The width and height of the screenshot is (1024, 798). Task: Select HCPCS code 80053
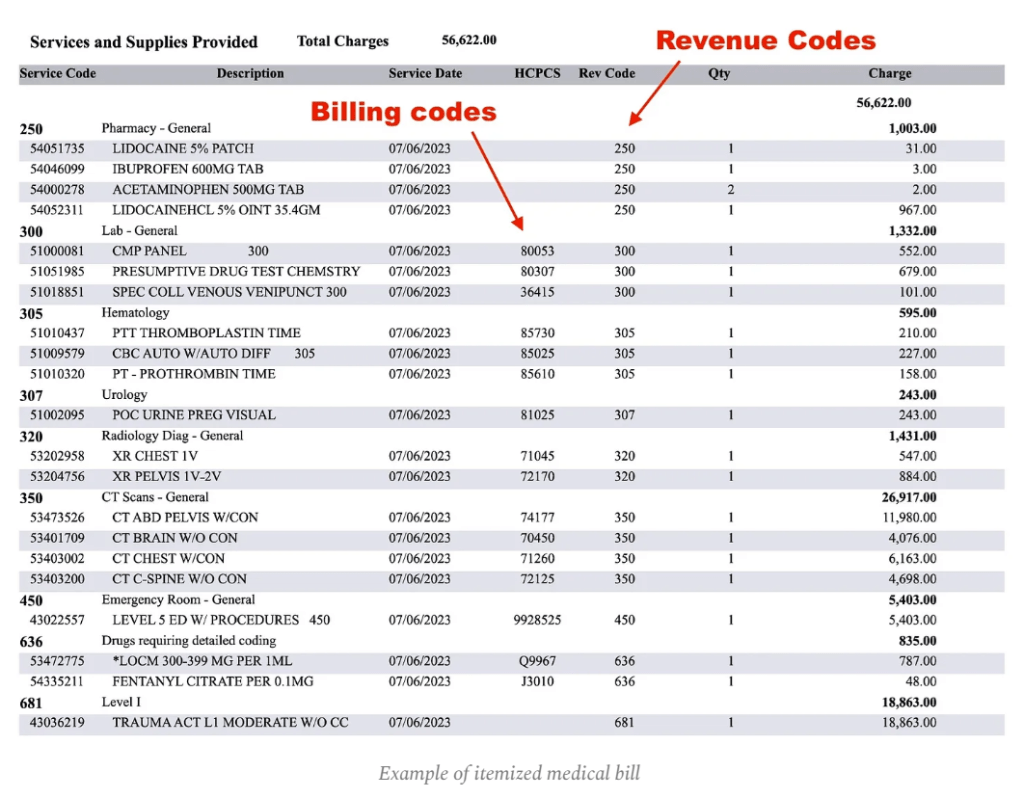(x=537, y=251)
